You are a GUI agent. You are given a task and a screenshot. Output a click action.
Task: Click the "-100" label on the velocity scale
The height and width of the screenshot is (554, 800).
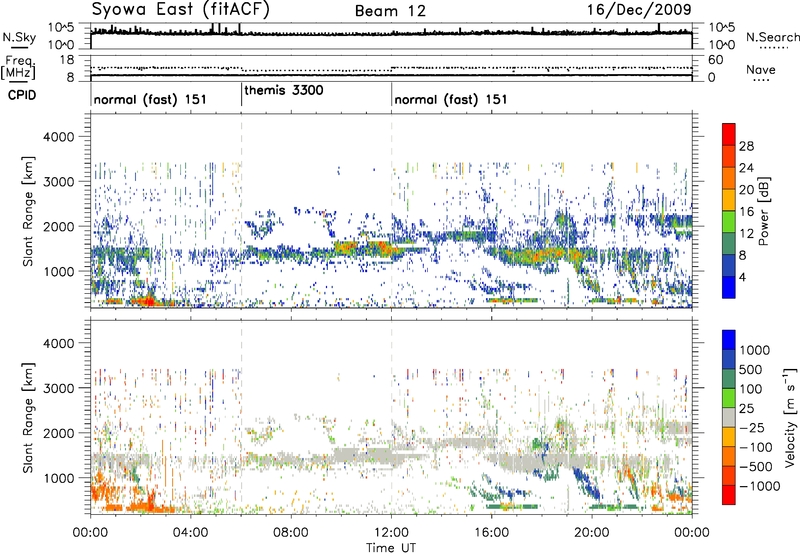tap(756, 447)
